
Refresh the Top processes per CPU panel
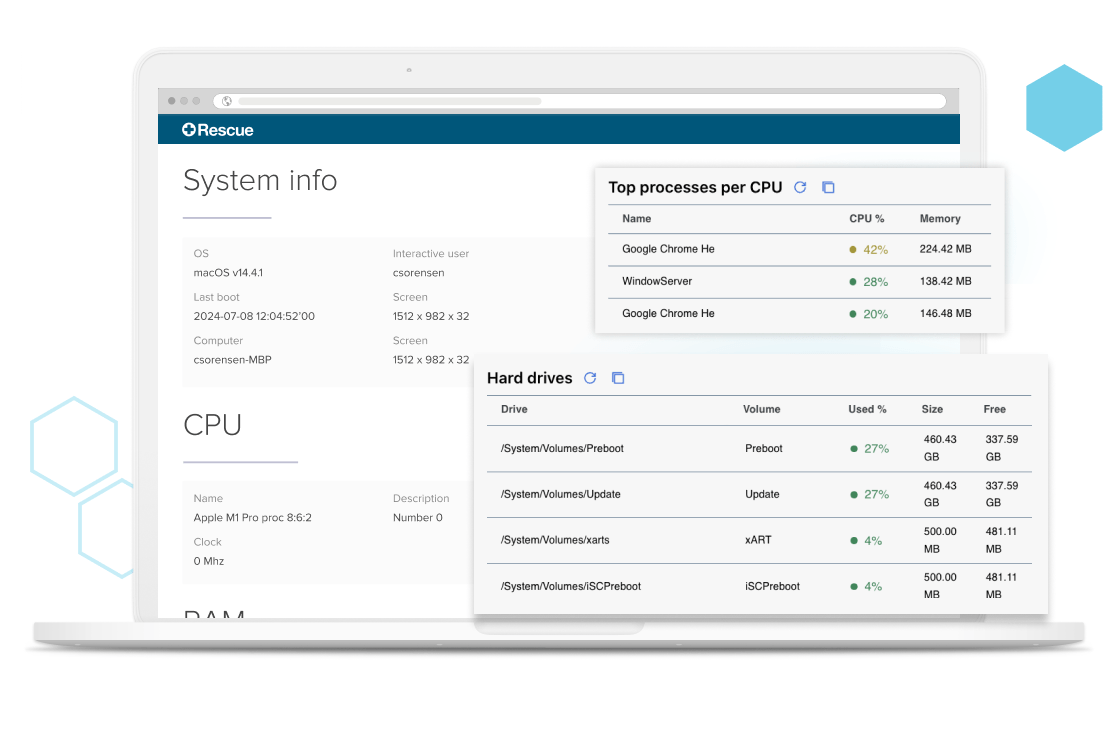[799, 187]
